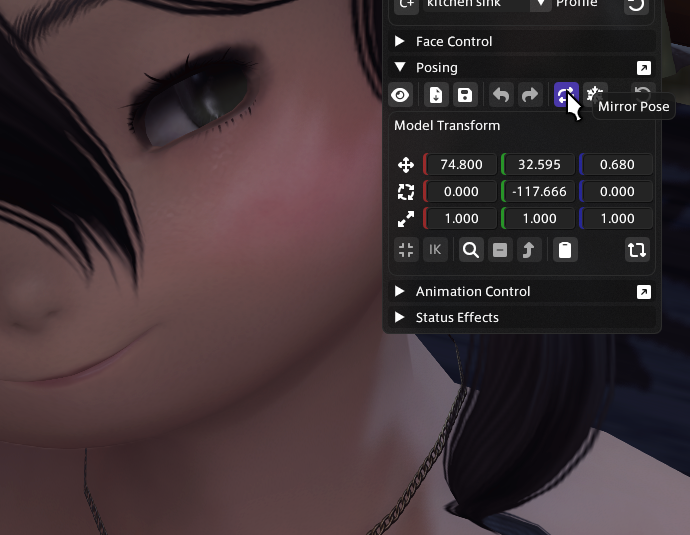
Task: Edit the rotation Y field -117.666
Action: [x=539, y=191]
